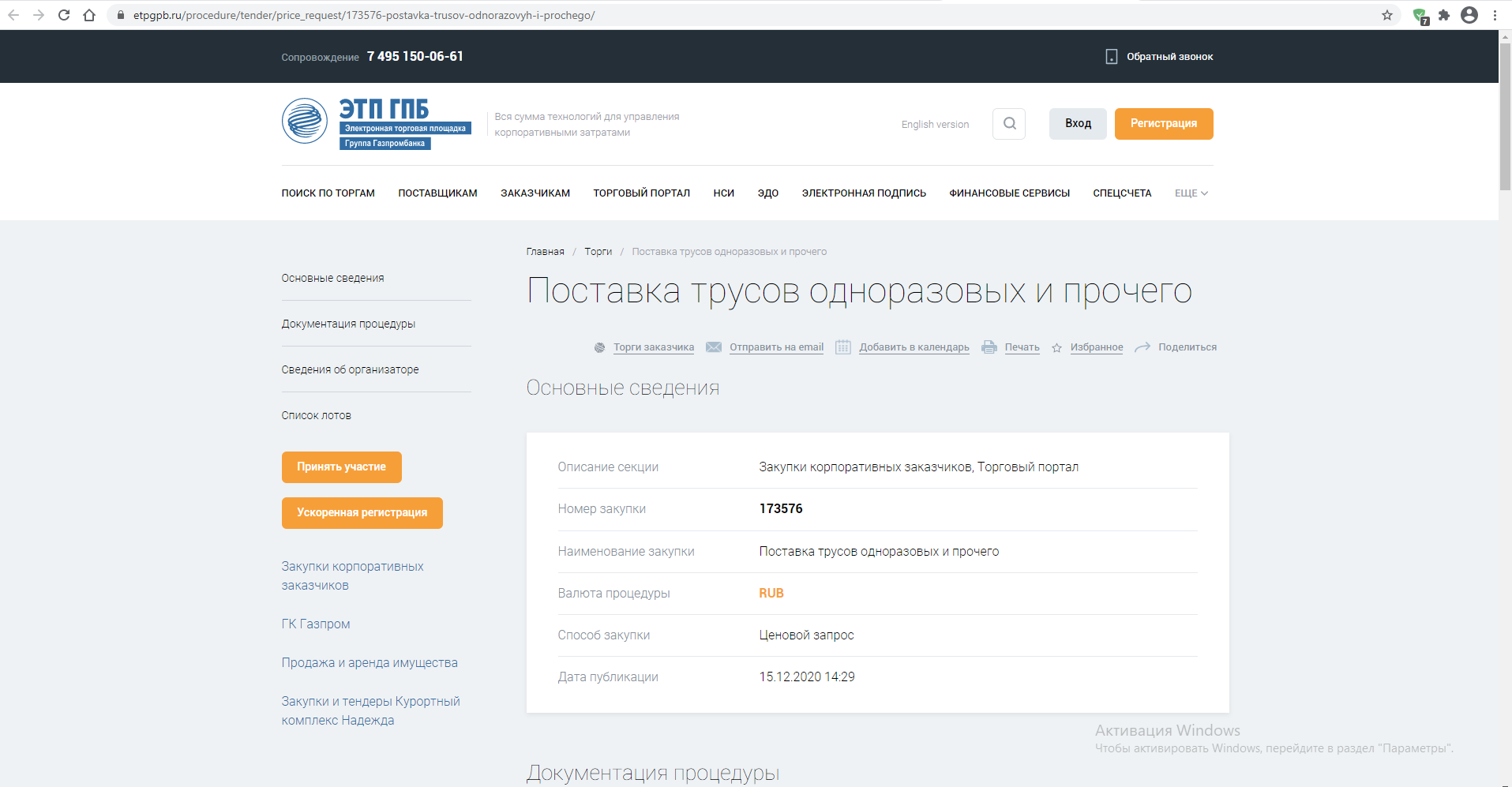
Task: Click the Обратный звонок link
Action: point(1170,57)
